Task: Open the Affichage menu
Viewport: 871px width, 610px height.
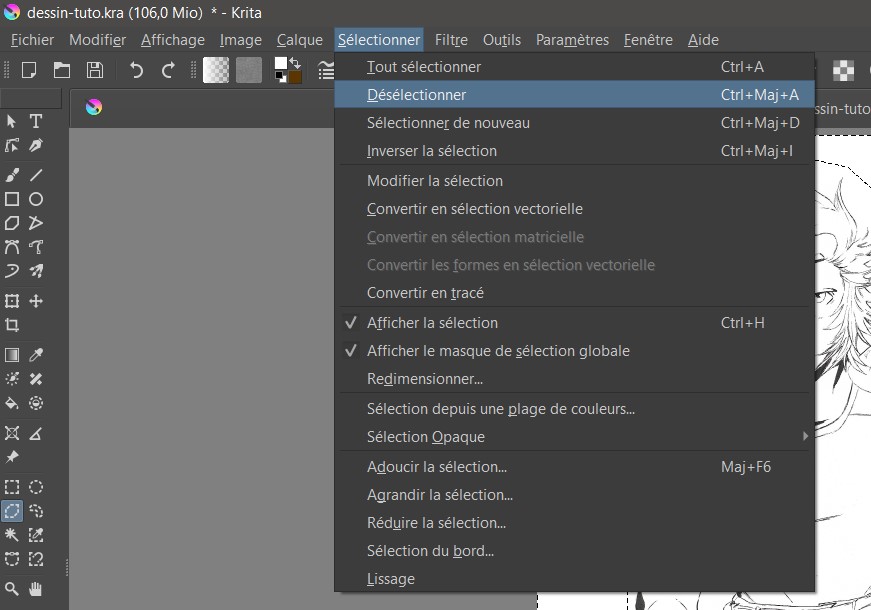Action: point(173,40)
